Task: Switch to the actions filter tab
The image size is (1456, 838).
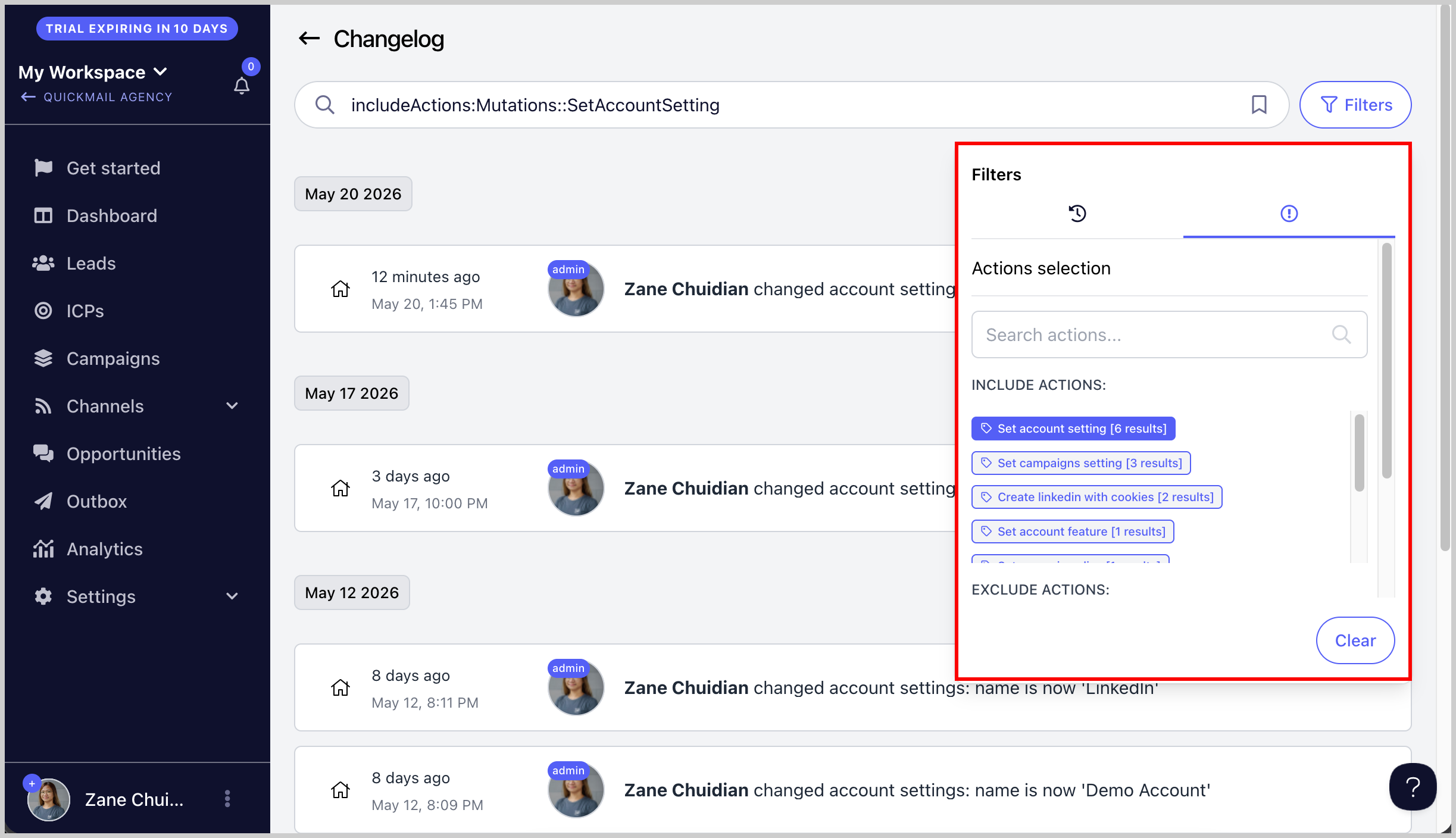Action: pyautogui.click(x=1289, y=213)
